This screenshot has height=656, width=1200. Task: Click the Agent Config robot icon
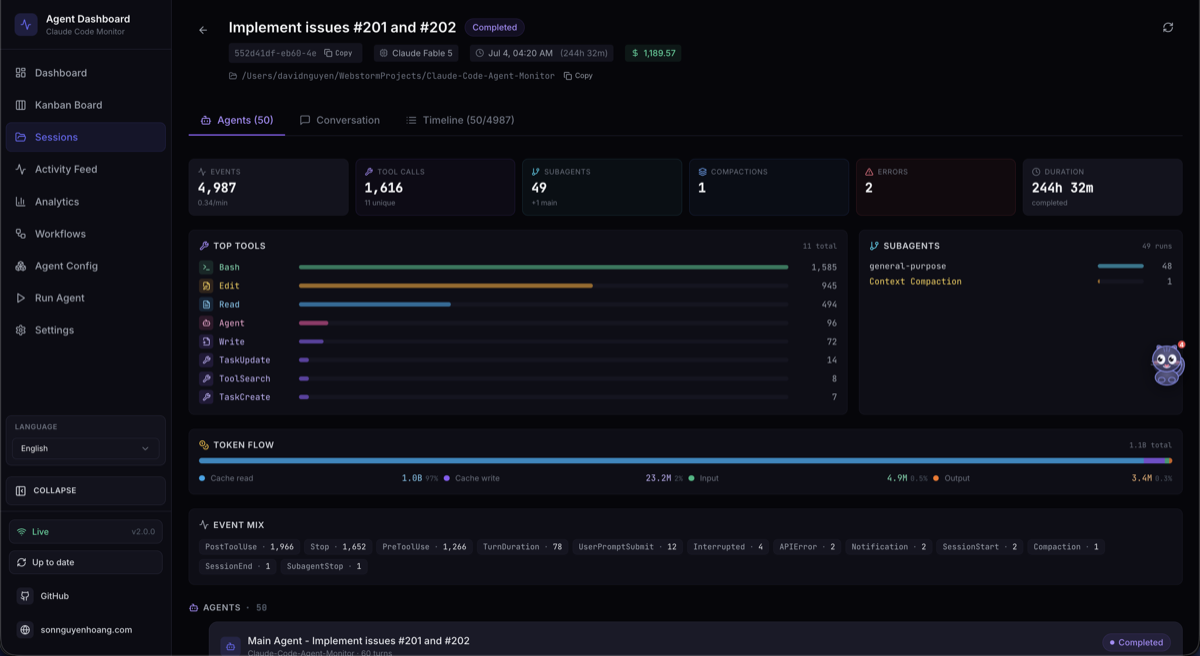coord(20,266)
